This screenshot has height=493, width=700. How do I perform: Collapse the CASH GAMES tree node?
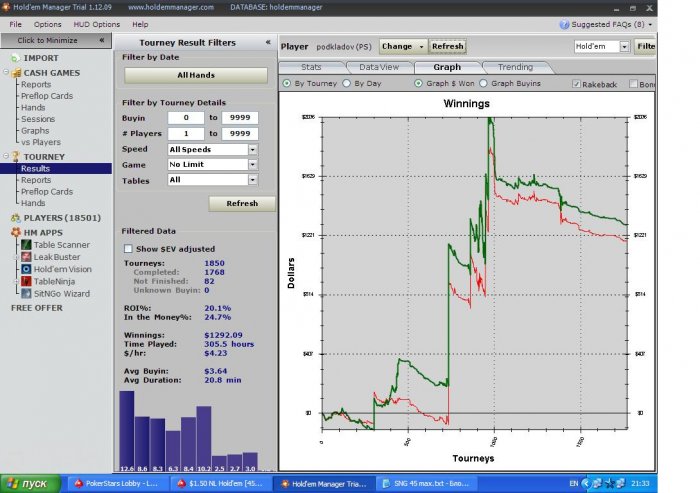[x=6, y=72]
